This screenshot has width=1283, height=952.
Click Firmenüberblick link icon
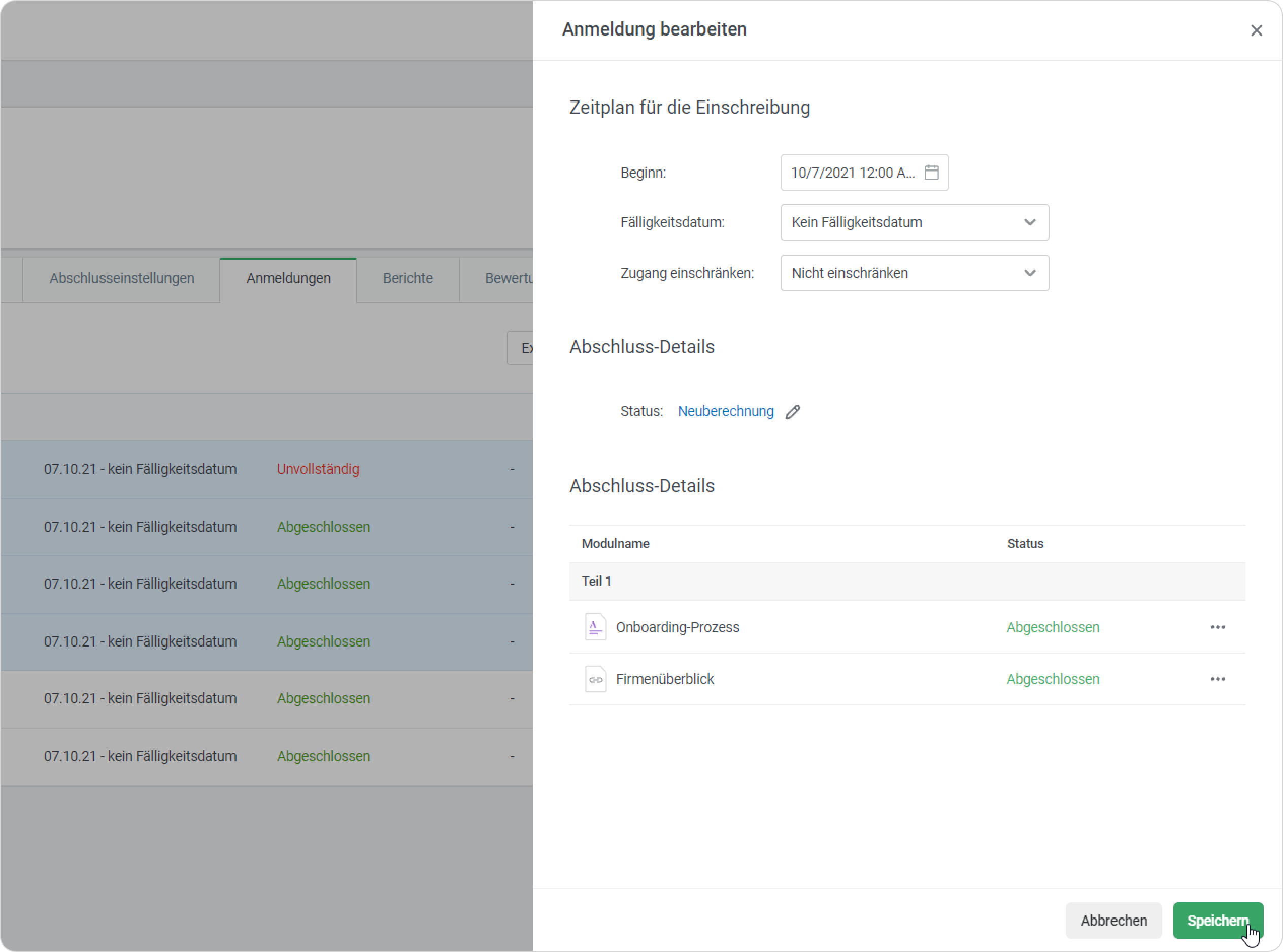pyautogui.click(x=595, y=679)
